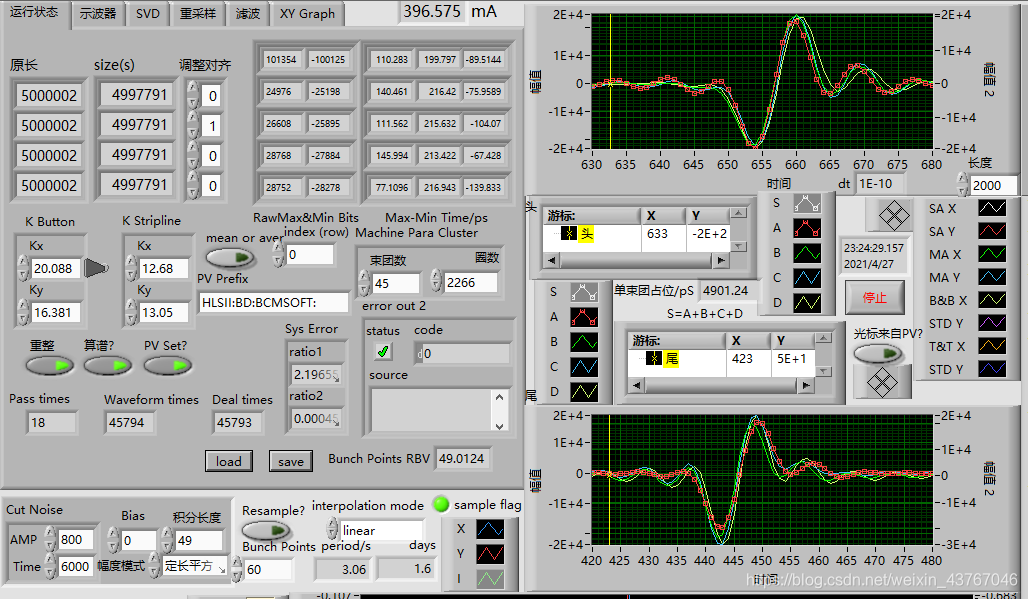The width and height of the screenshot is (1028, 599).
Task: Click the cursor mover diamond above 停止 button
Action: point(894,215)
